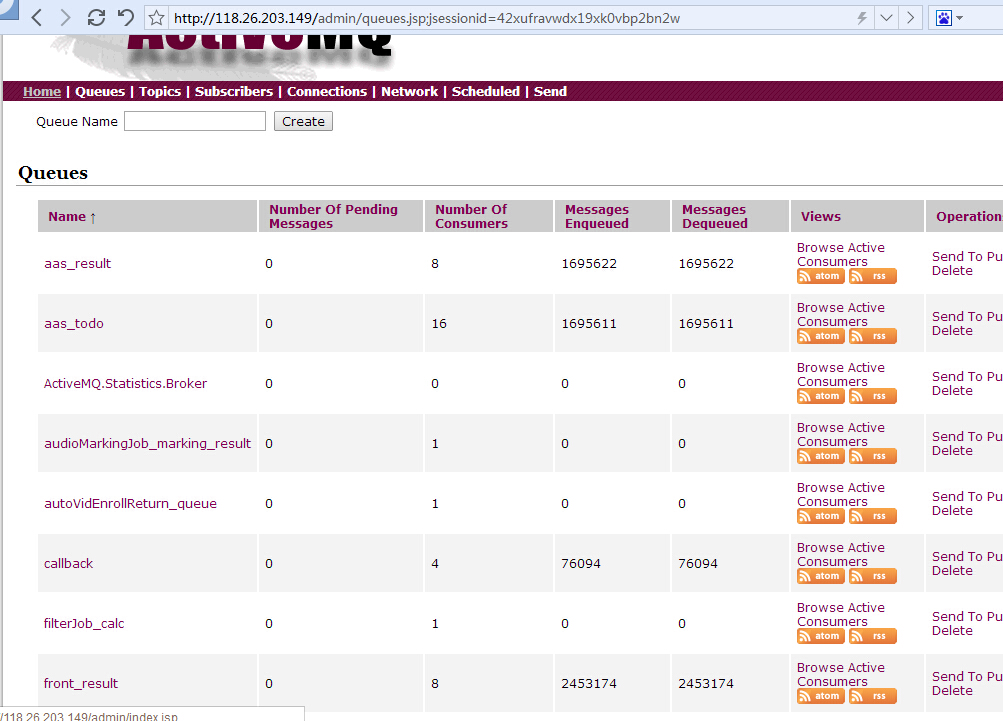Sort by Number Of Consumers header
This screenshot has width=1003, height=721.
click(471, 216)
